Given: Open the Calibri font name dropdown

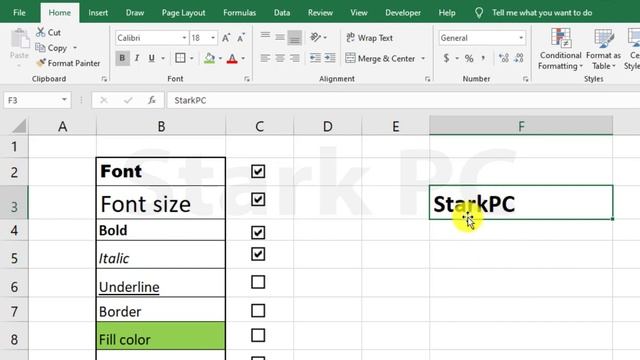Looking at the screenshot, I should pyautogui.click(x=184, y=38).
